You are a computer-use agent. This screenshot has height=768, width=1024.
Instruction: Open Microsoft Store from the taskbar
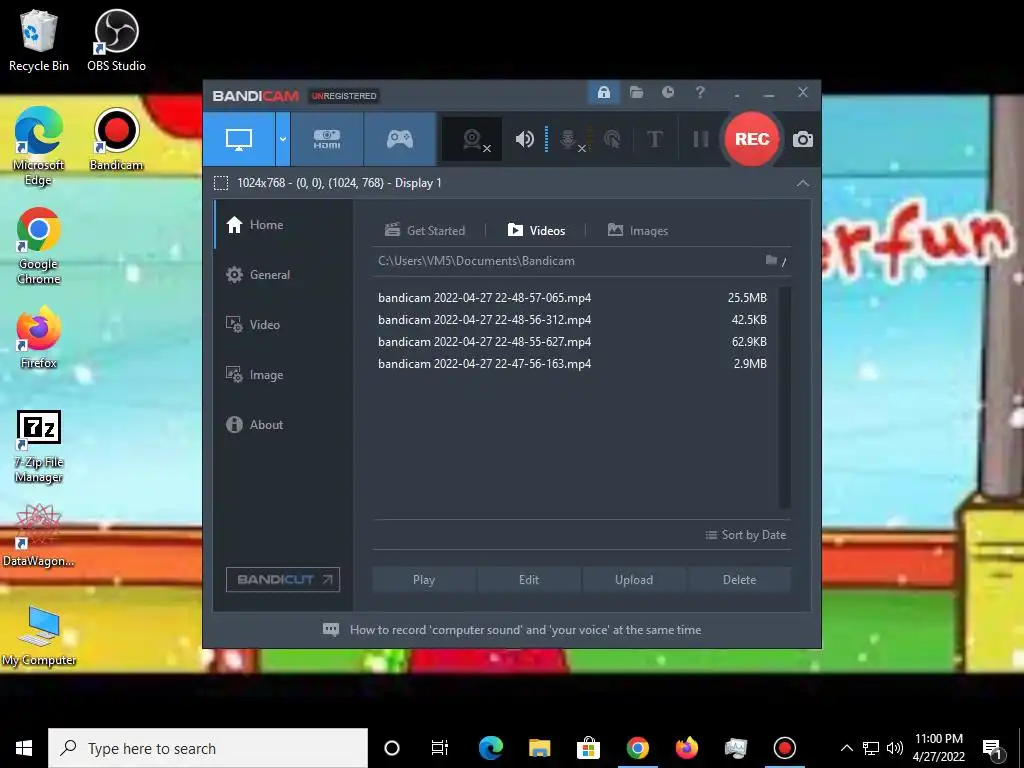(588, 748)
